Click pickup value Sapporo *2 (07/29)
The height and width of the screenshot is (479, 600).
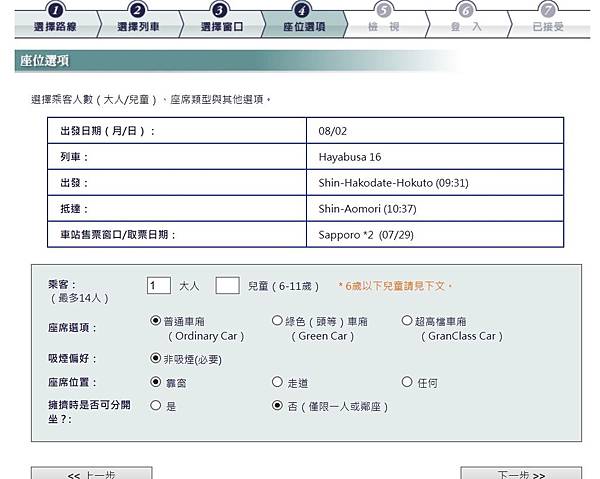pos(366,235)
